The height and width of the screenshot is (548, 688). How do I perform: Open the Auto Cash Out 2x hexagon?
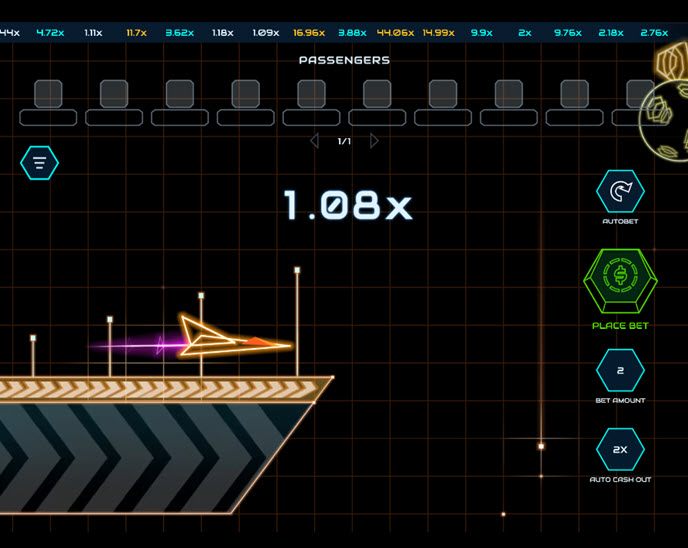pos(620,450)
